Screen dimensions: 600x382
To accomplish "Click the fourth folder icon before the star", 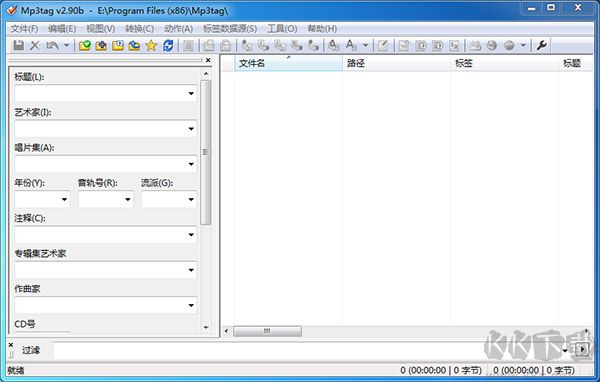I will click(x=134, y=46).
